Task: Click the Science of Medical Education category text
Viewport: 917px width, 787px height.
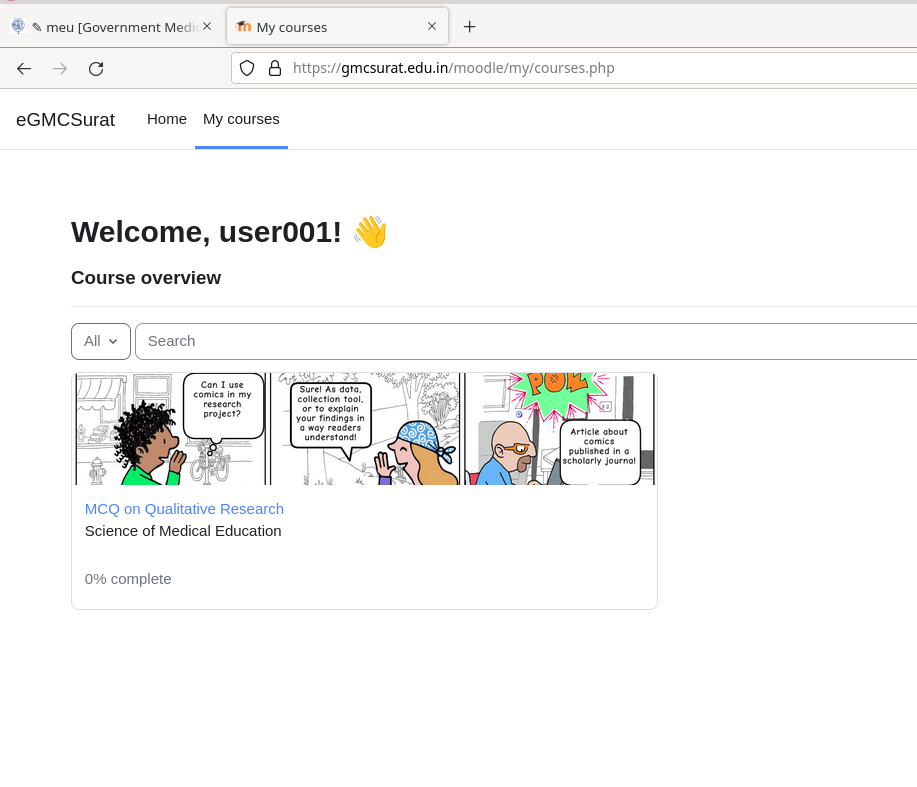Action: point(183,531)
